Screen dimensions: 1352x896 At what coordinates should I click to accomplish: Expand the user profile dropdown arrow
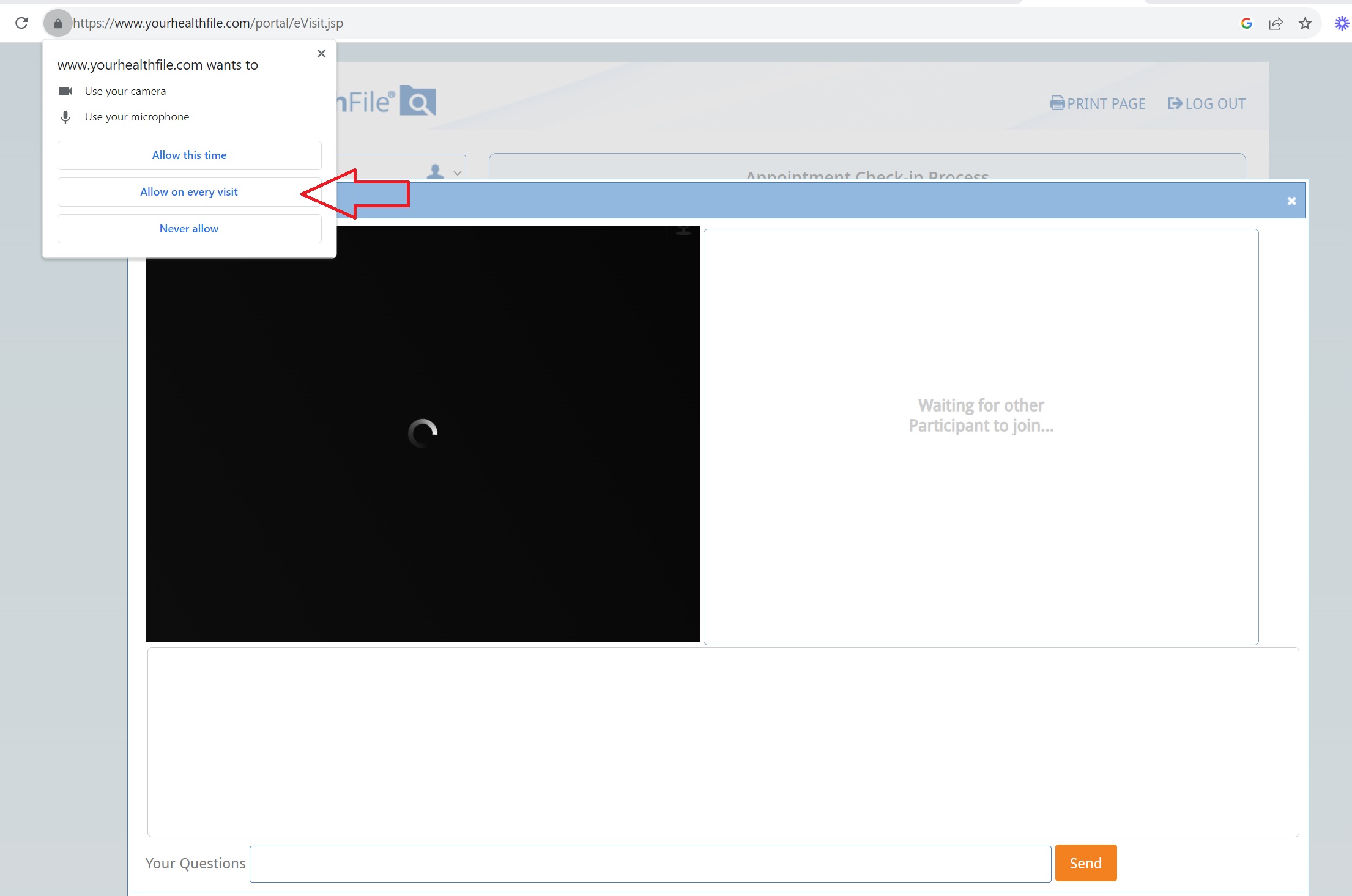pyautogui.click(x=457, y=173)
